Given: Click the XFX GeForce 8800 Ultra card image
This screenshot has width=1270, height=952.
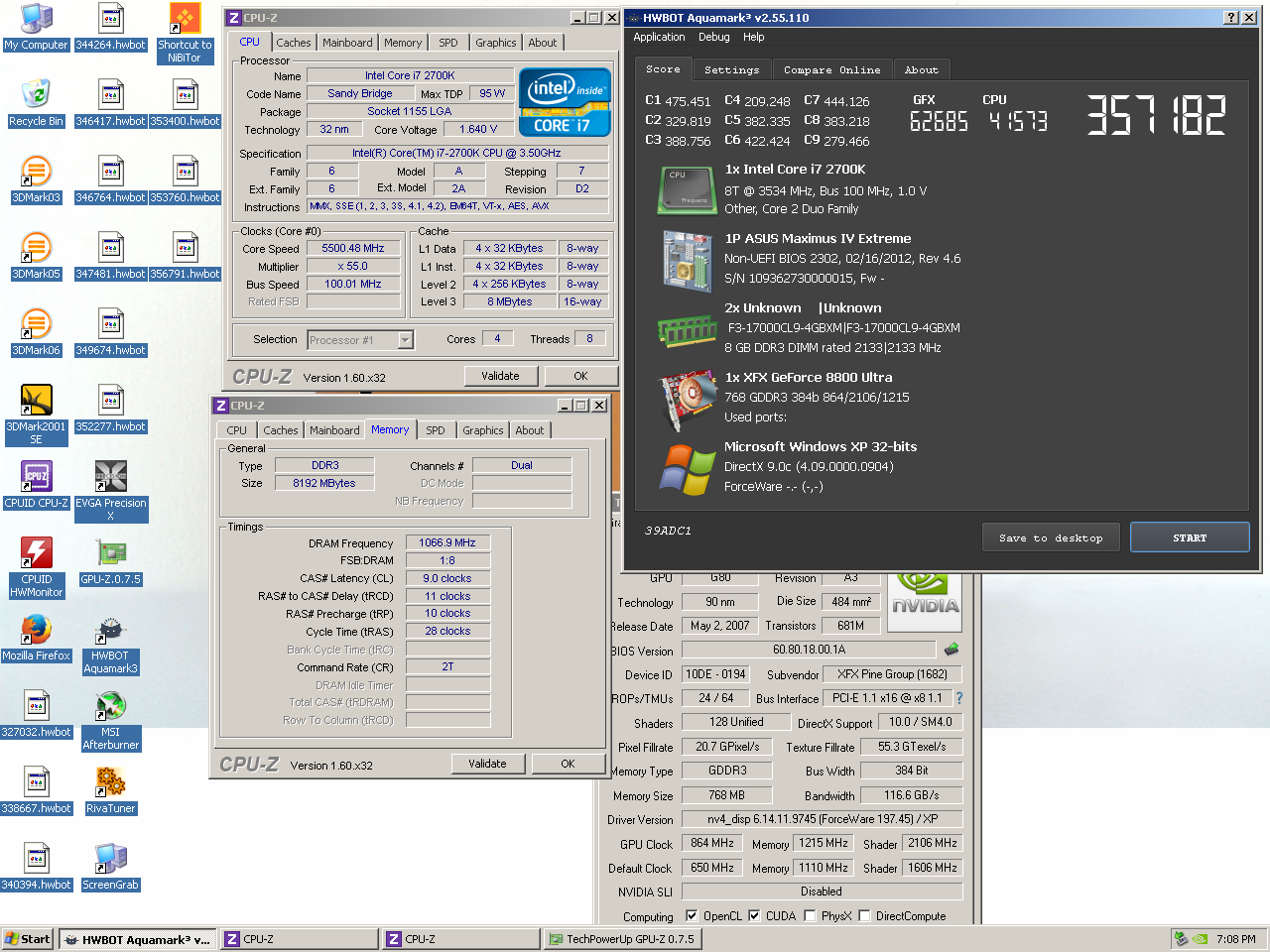Looking at the screenshot, I should point(689,400).
